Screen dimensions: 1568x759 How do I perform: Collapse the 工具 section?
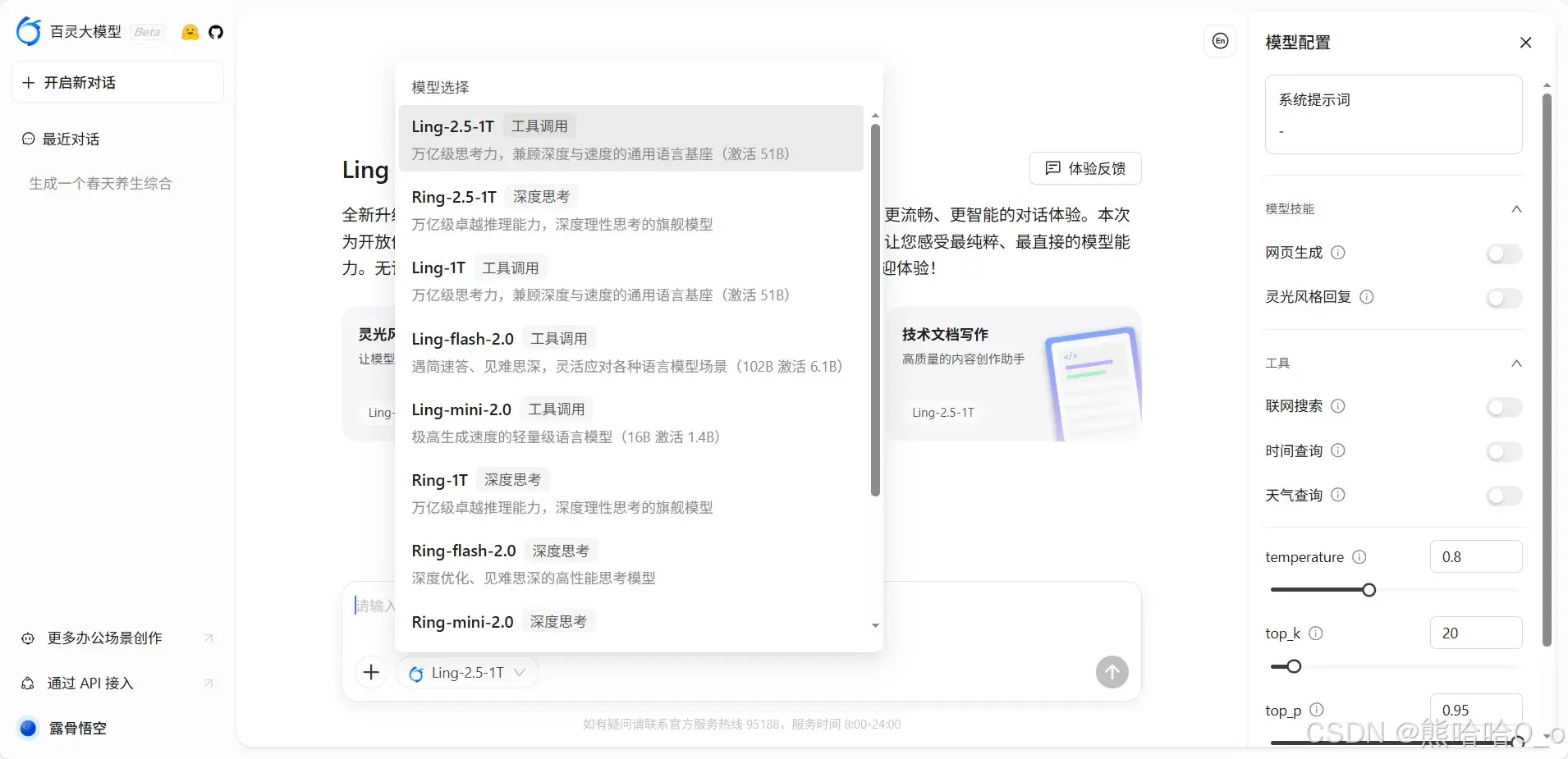pyautogui.click(x=1516, y=364)
